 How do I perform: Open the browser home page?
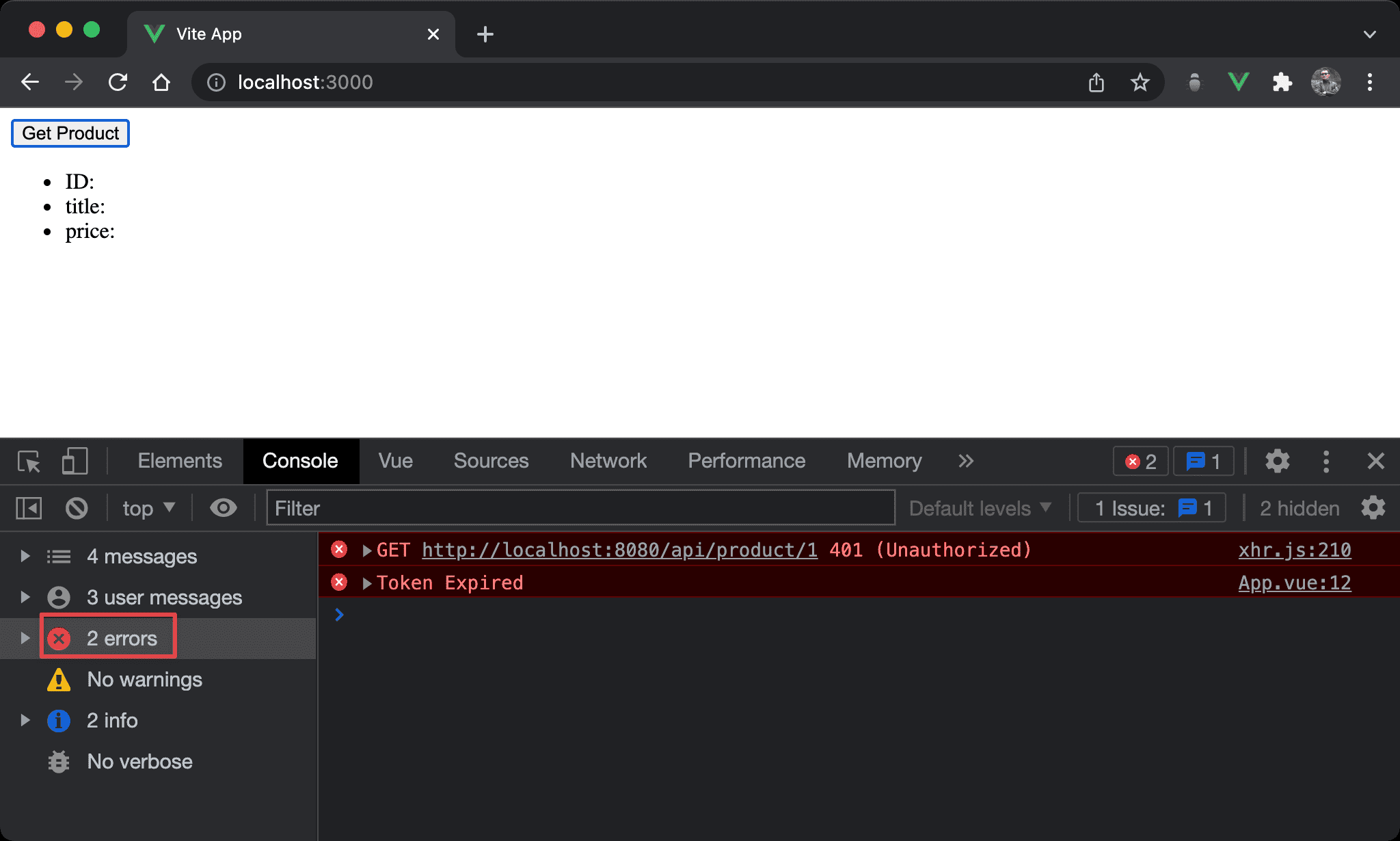coord(161,83)
